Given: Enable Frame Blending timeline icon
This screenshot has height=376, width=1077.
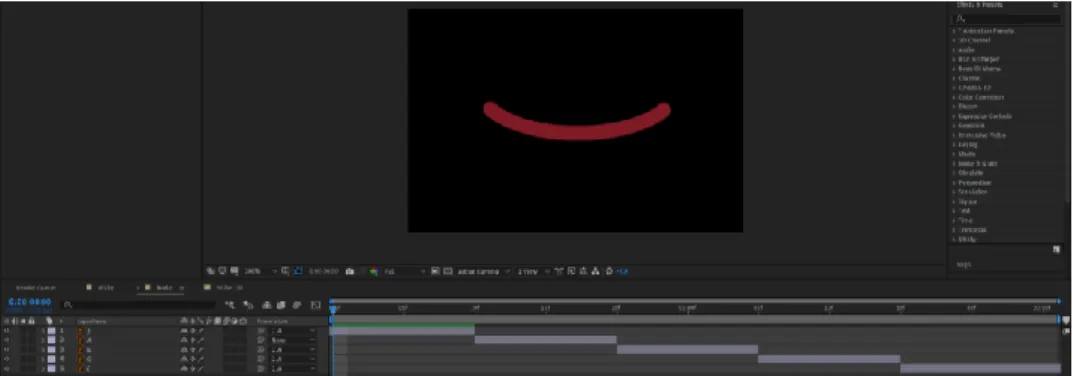Looking at the screenshot, I should [x=281, y=305].
